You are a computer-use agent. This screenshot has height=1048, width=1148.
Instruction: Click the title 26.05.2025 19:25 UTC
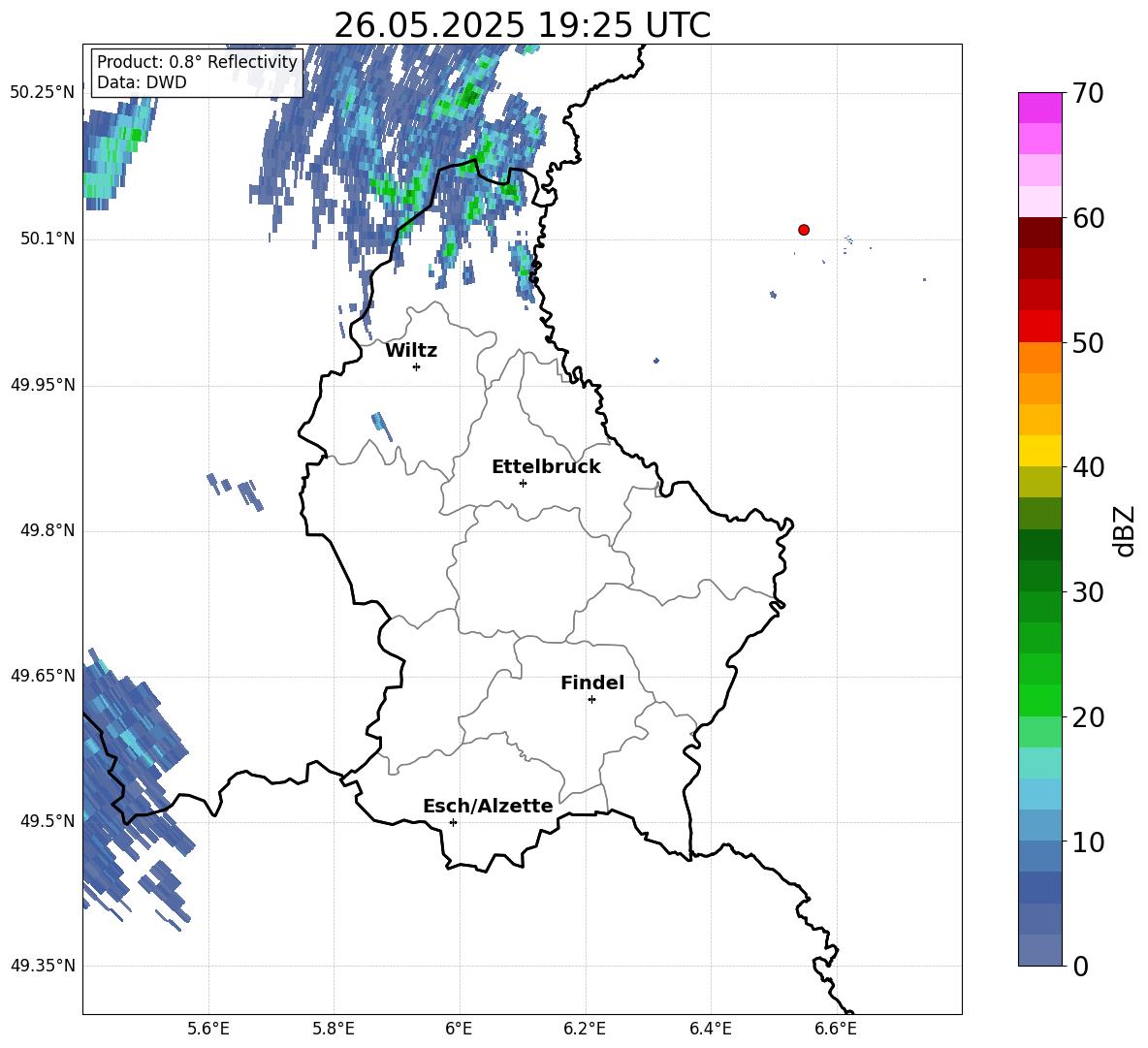(522, 25)
